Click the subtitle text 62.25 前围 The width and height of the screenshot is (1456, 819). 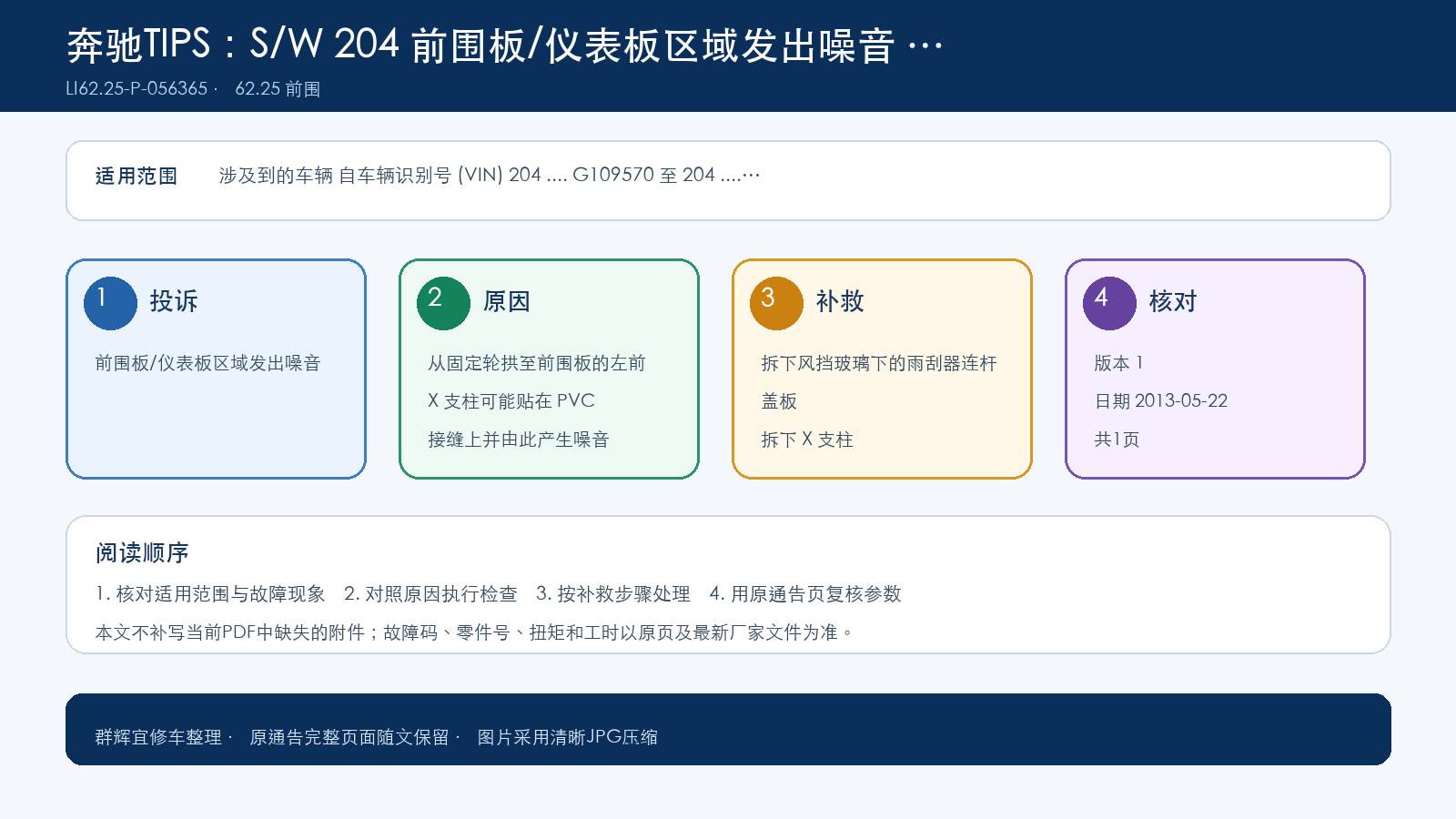pyautogui.click(x=278, y=88)
